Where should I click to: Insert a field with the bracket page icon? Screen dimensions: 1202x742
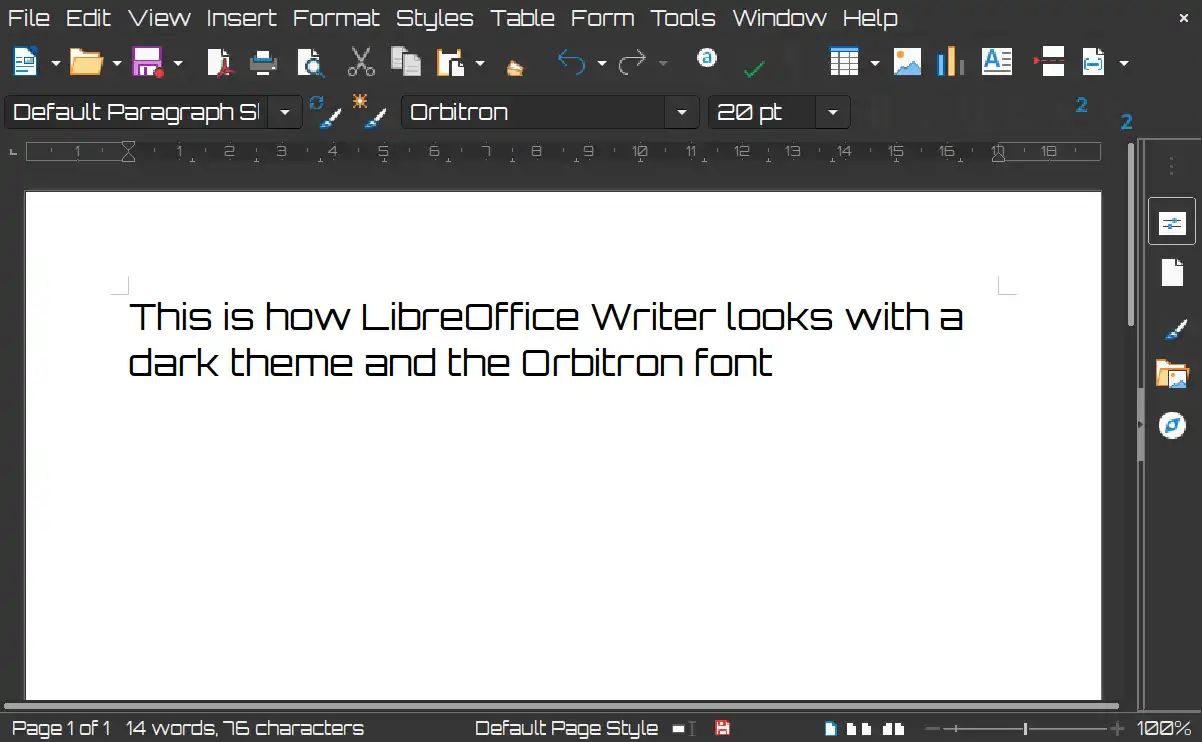(1094, 62)
